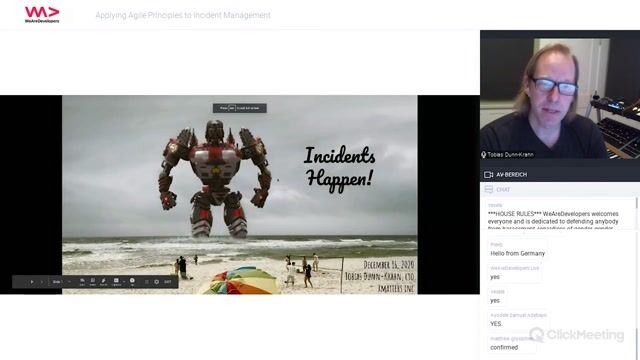Click the session title "Applying Agile Principles to Incident Management"
640x360 pixels.
click(x=183, y=15)
